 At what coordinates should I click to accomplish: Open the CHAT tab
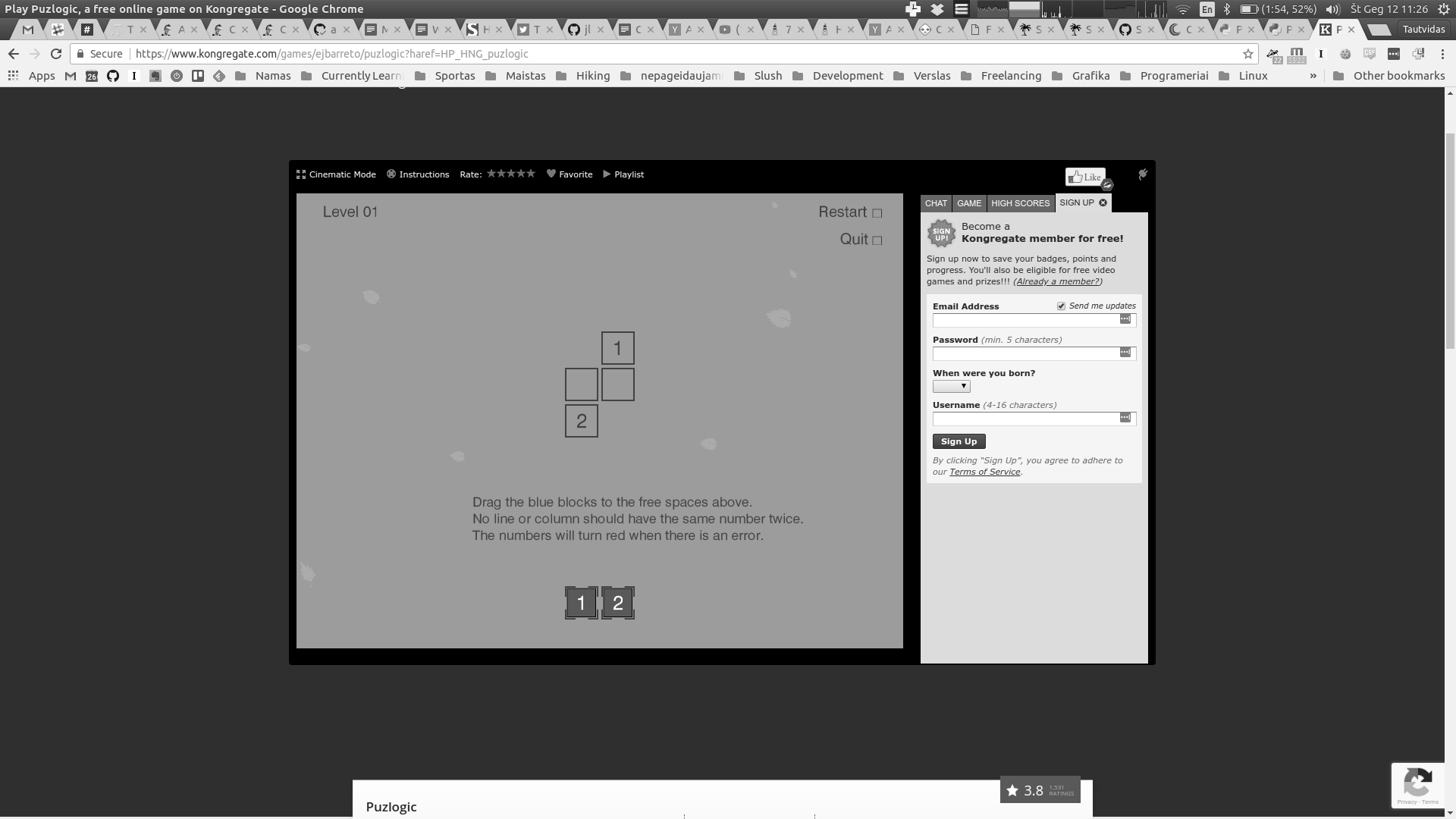point(935,203)
